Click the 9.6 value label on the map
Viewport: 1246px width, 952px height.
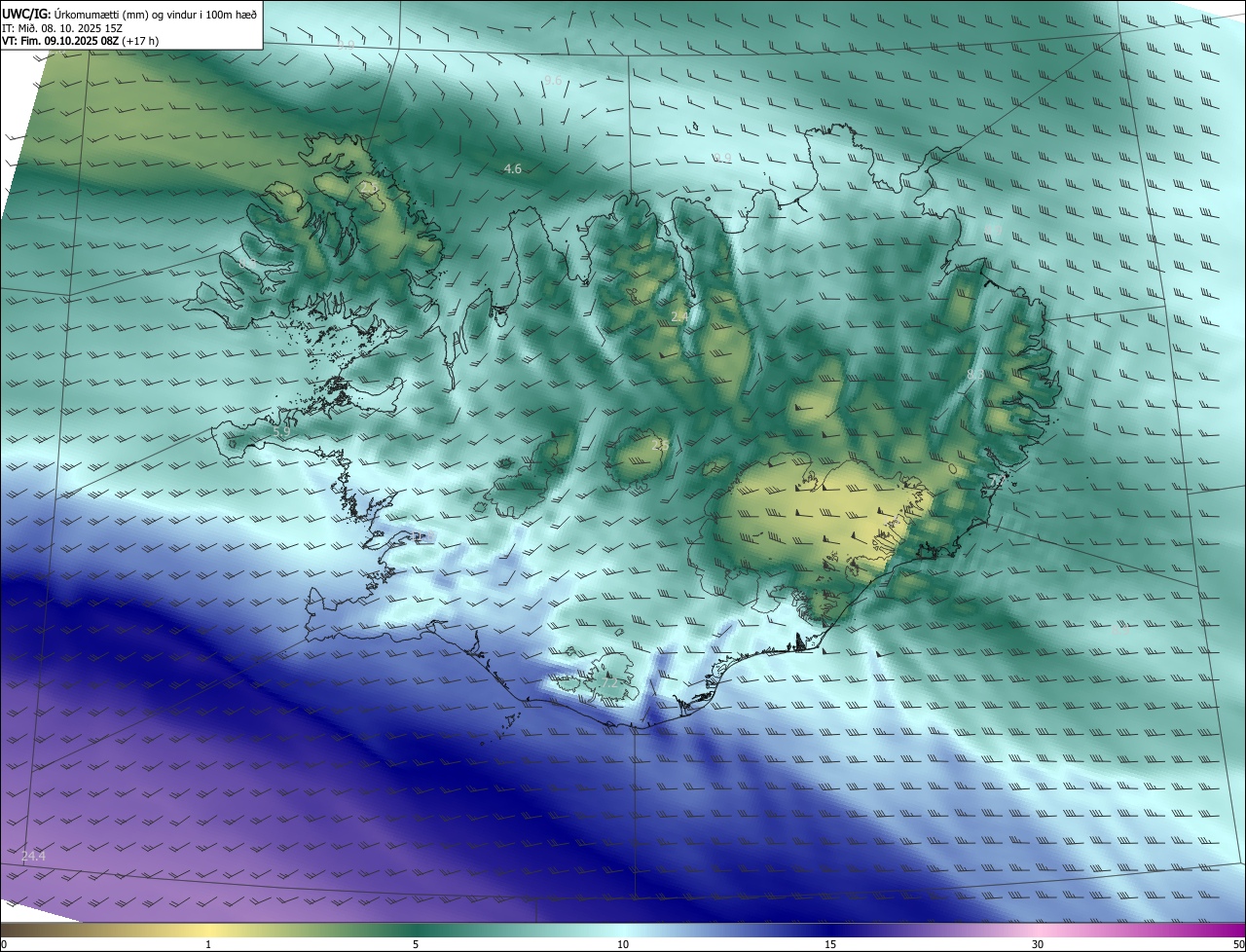[x=553, y=80]
